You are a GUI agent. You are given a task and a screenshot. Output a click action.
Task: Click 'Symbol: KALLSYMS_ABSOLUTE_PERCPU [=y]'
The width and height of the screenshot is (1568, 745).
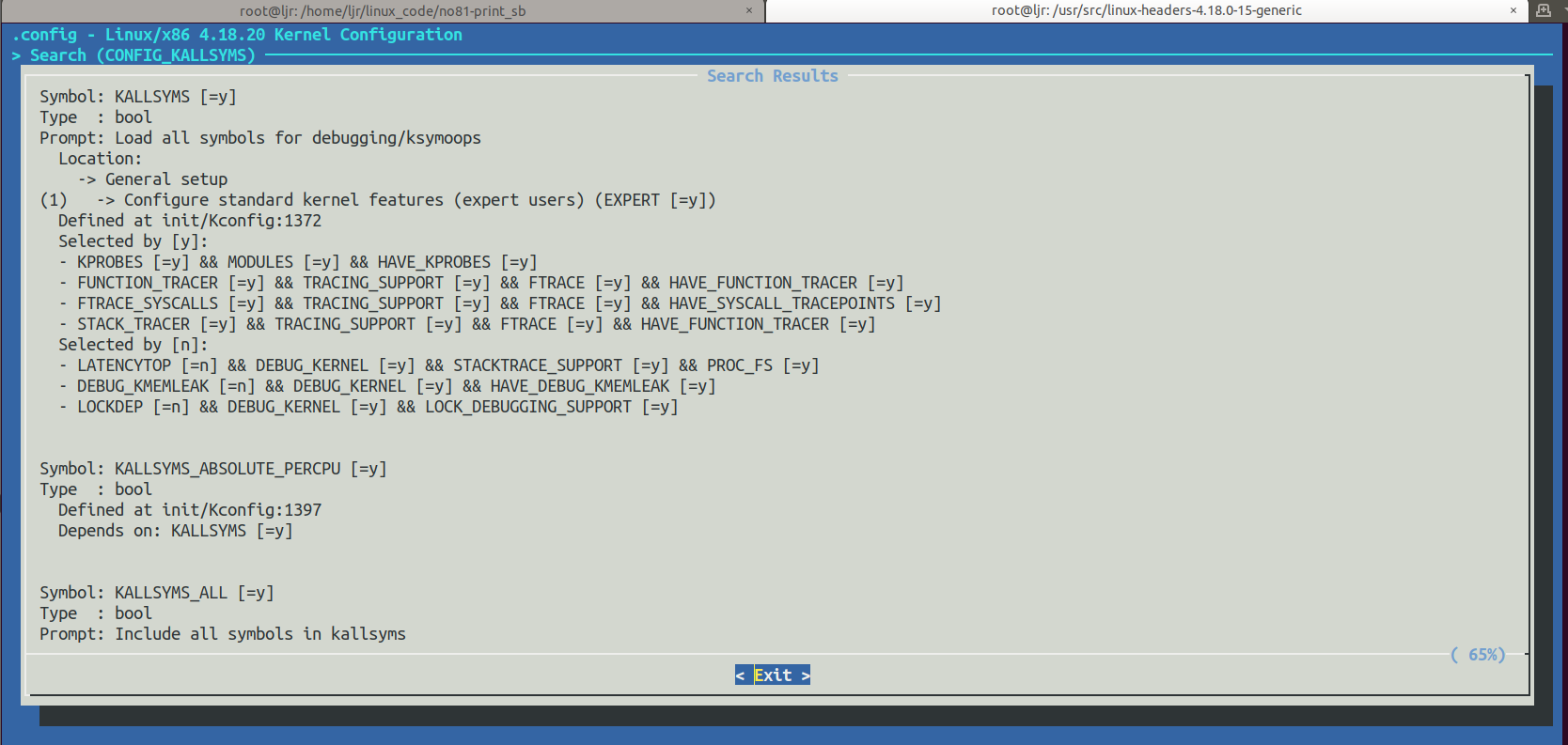tap(213, 469)
